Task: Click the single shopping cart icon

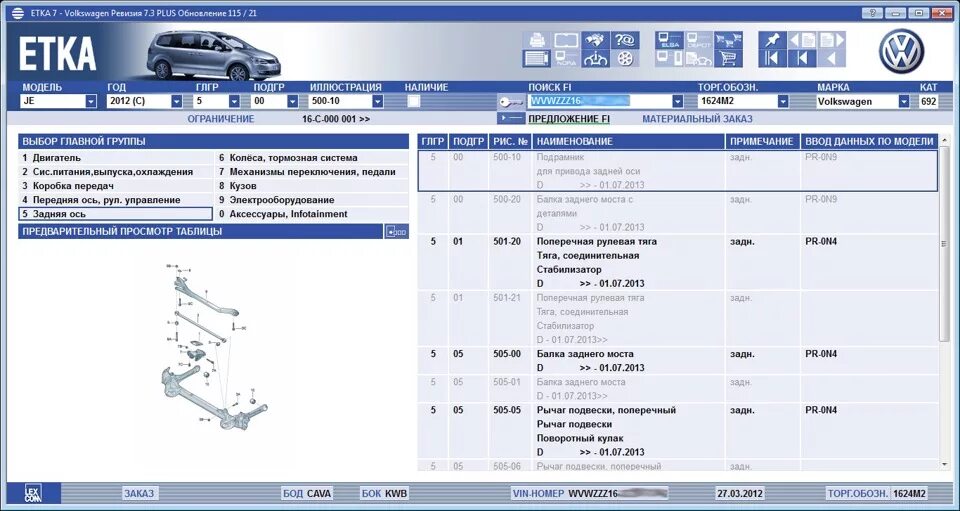Action: [728, 59]
